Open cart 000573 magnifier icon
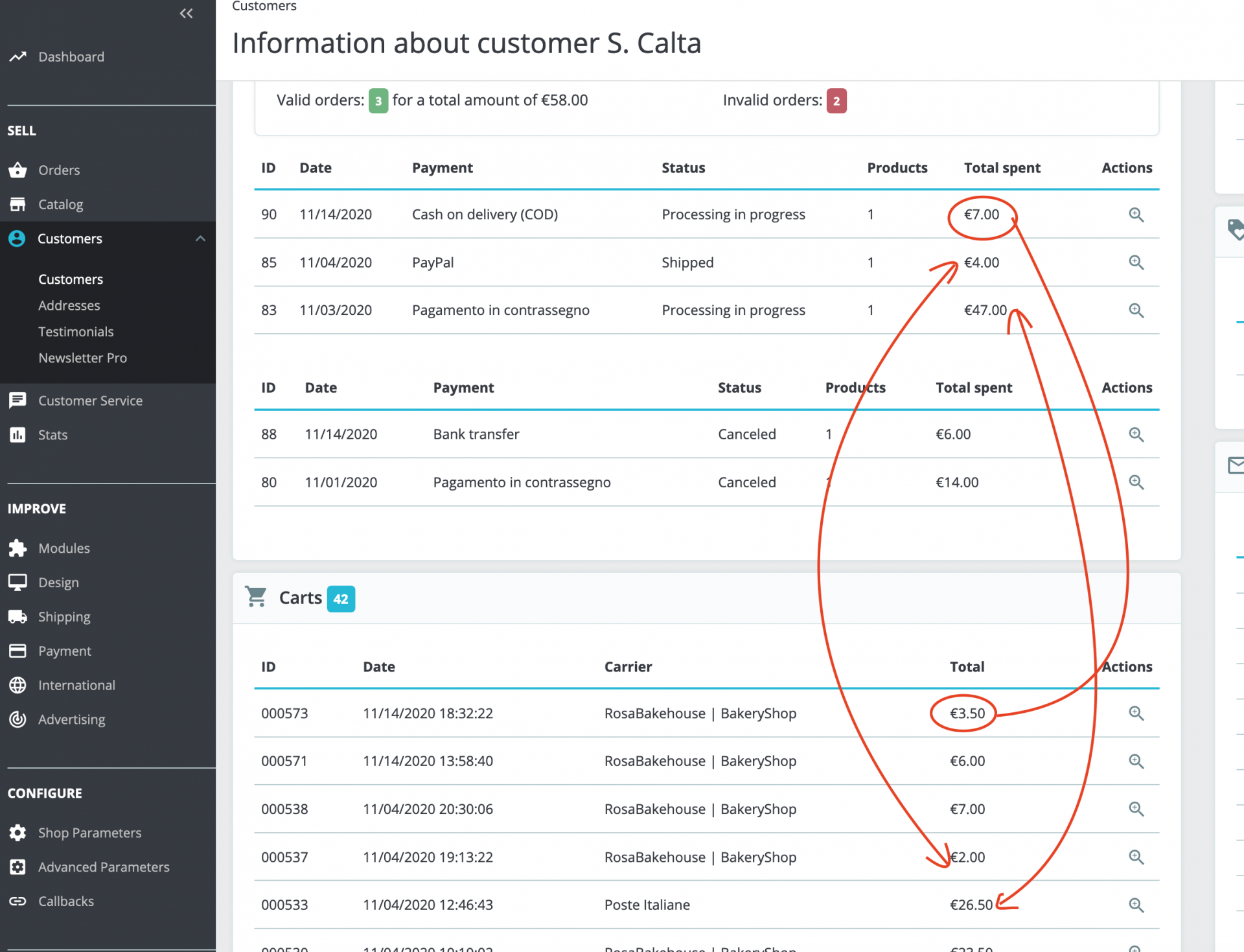Screen dimensions: 1244x952 (x=1136, y=714)
